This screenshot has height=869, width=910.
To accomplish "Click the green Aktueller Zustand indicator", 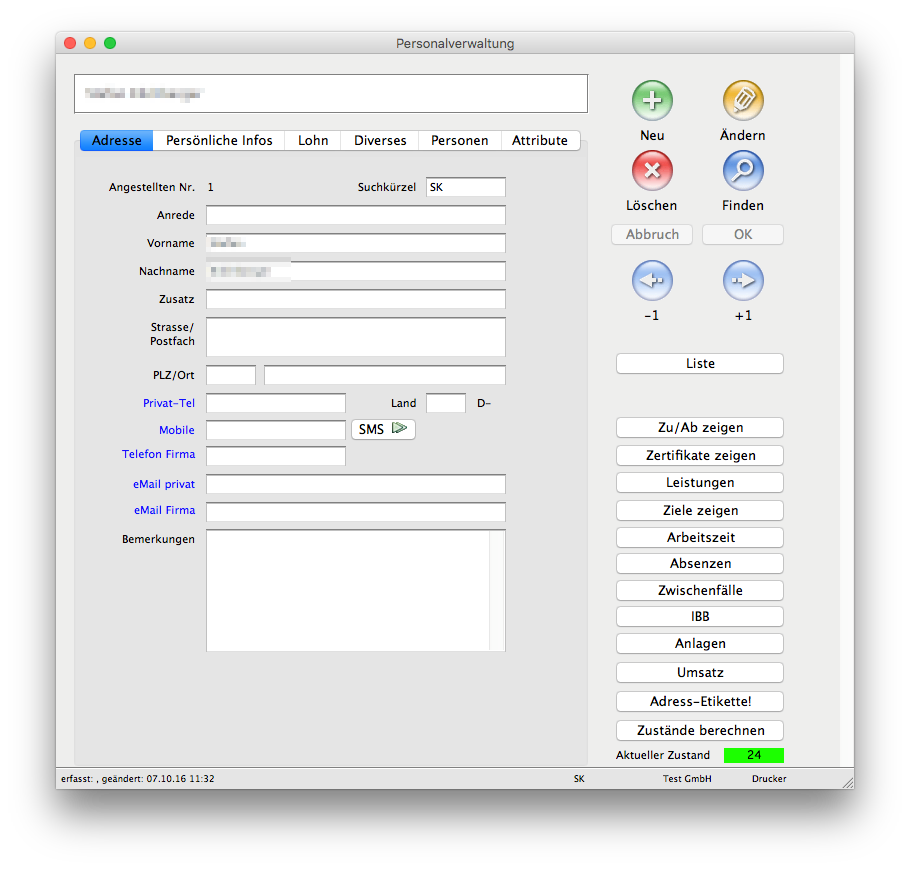I will point(753,755).
